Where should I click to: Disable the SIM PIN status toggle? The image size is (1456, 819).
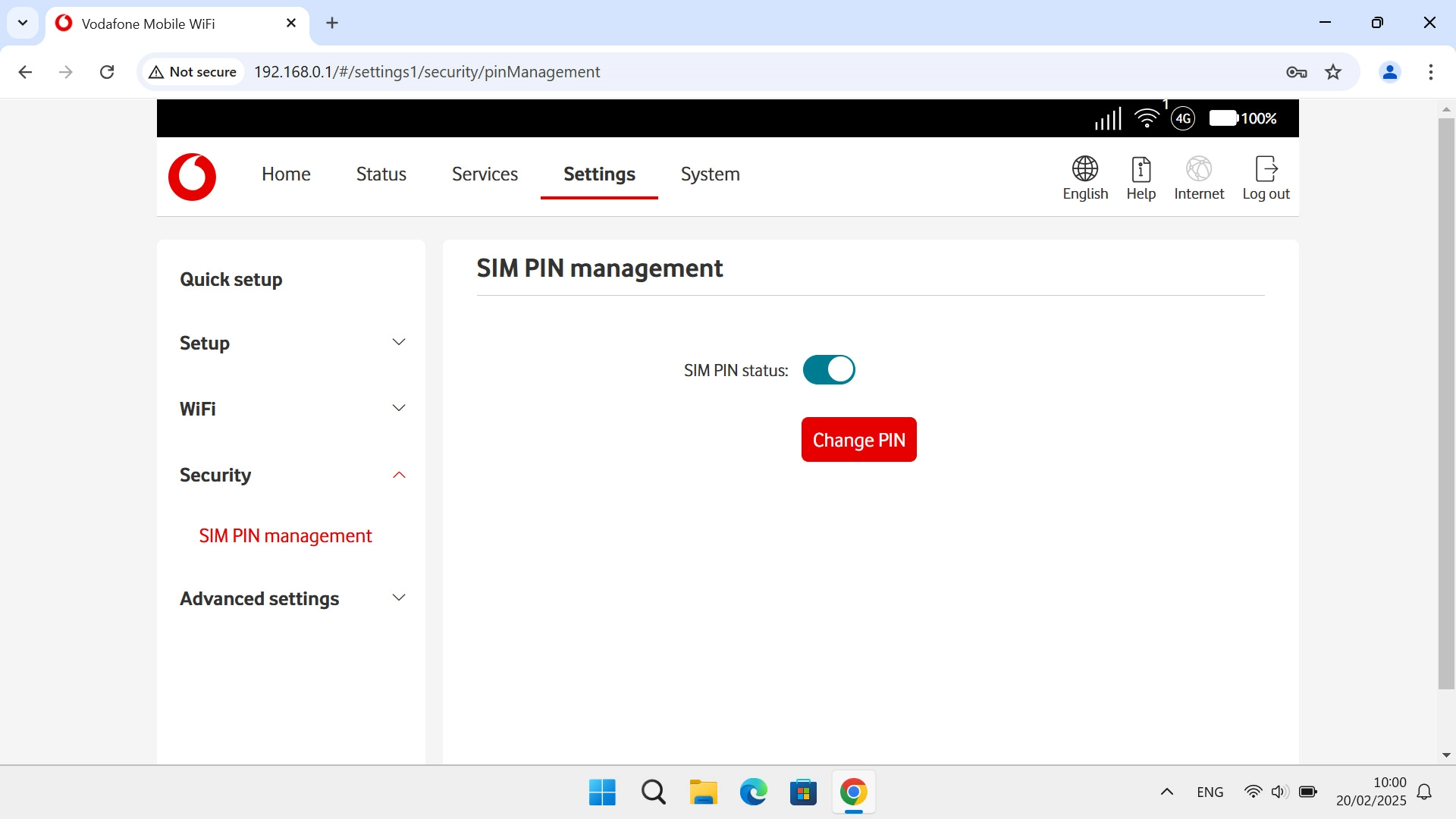829,370
